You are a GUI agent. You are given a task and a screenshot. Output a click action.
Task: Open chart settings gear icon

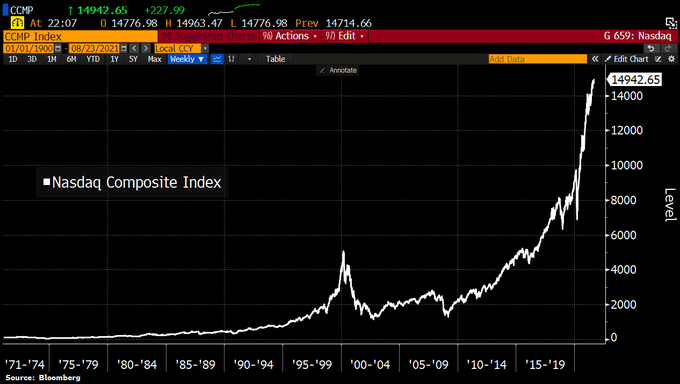(x=672, y=59)
